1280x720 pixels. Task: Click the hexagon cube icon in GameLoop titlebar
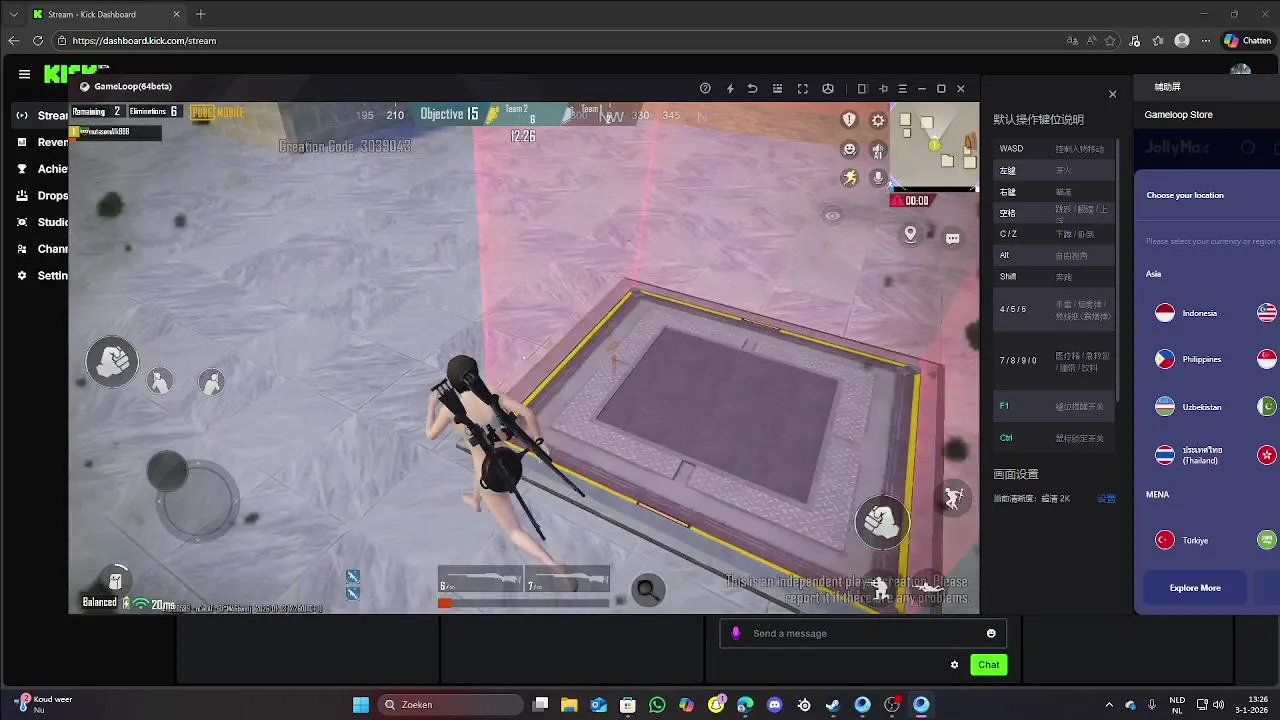(x=828, y=88)
